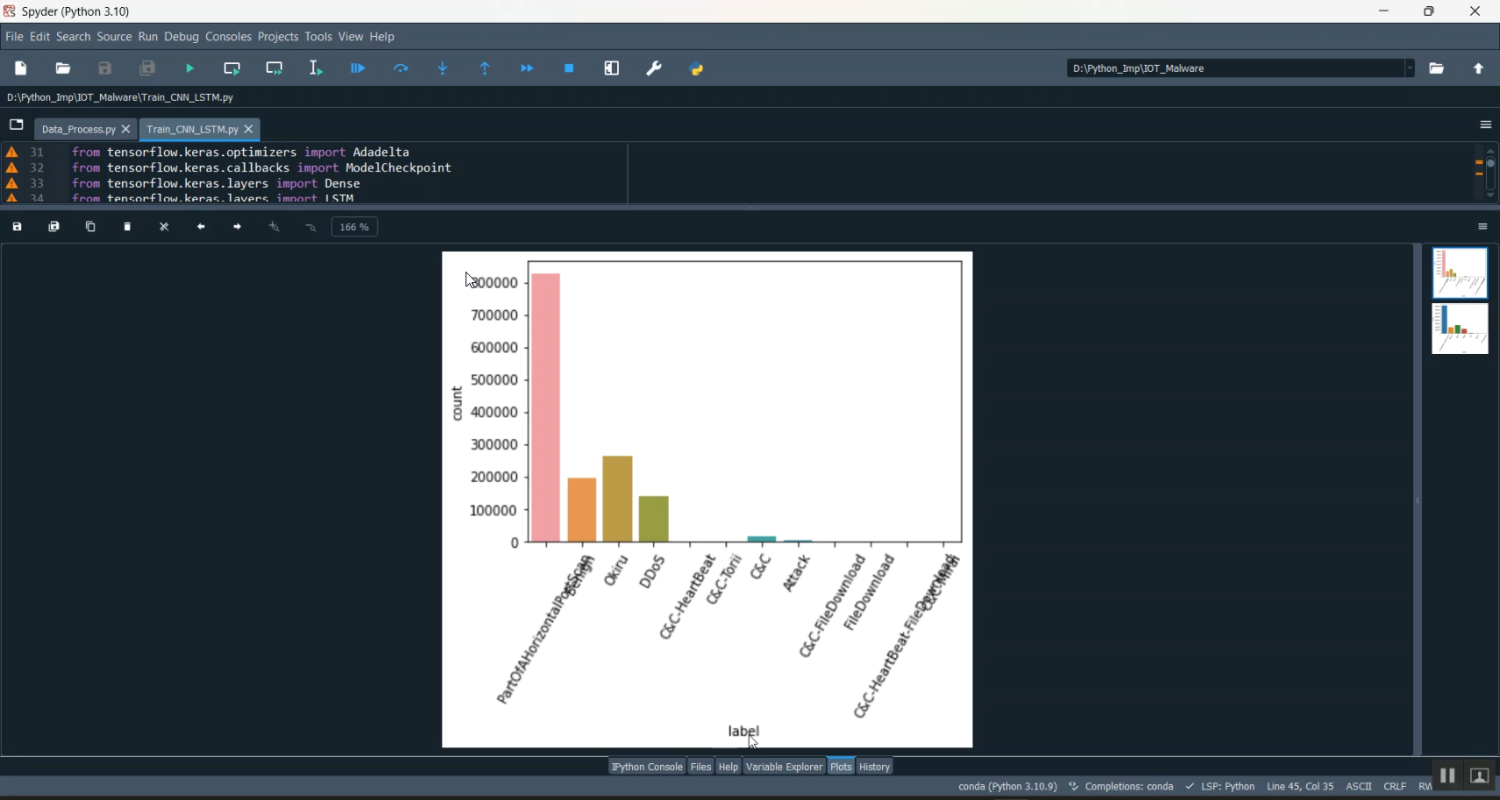Delete the current plot trash icon

127,227
